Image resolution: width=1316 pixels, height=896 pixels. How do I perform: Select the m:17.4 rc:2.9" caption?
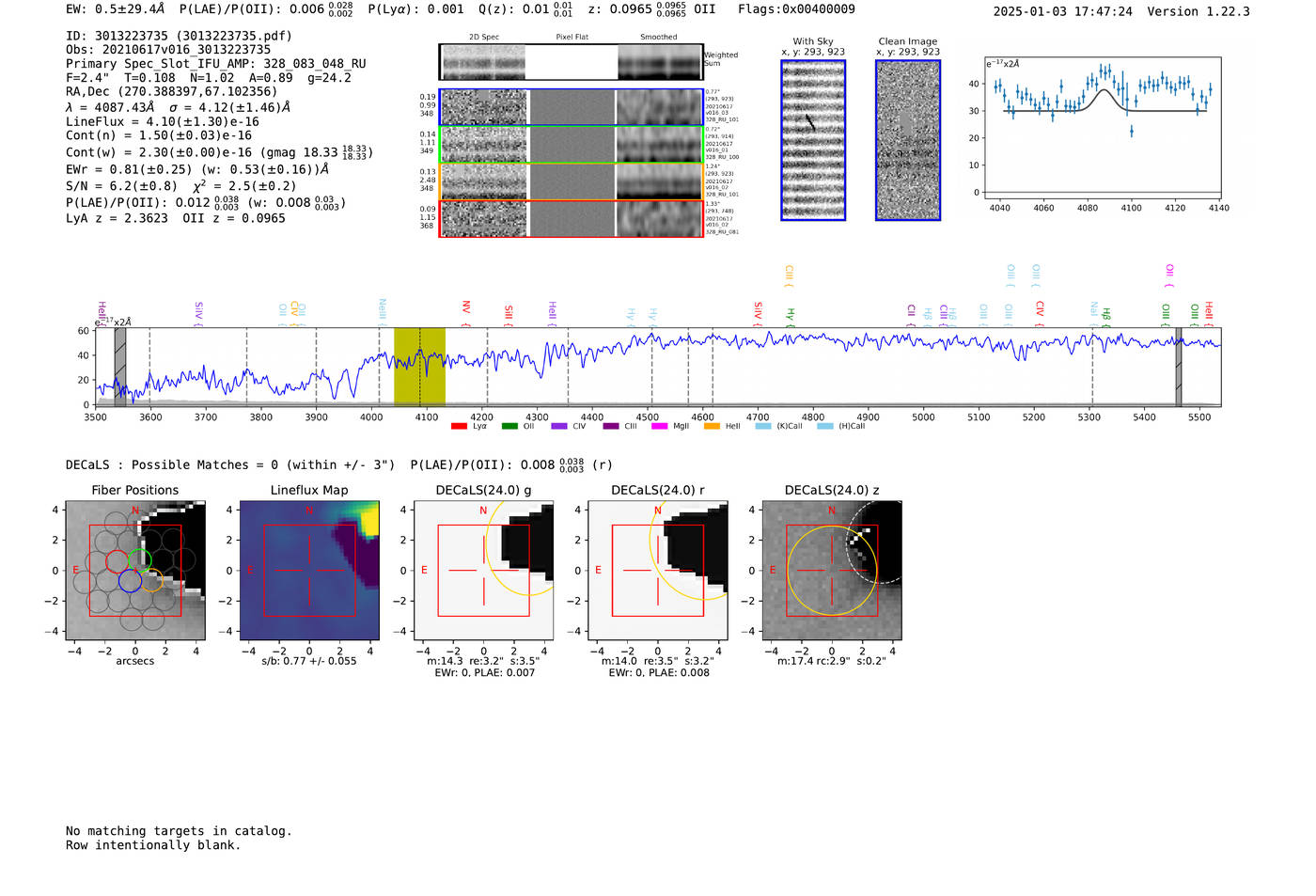click(x=831, y=661)
